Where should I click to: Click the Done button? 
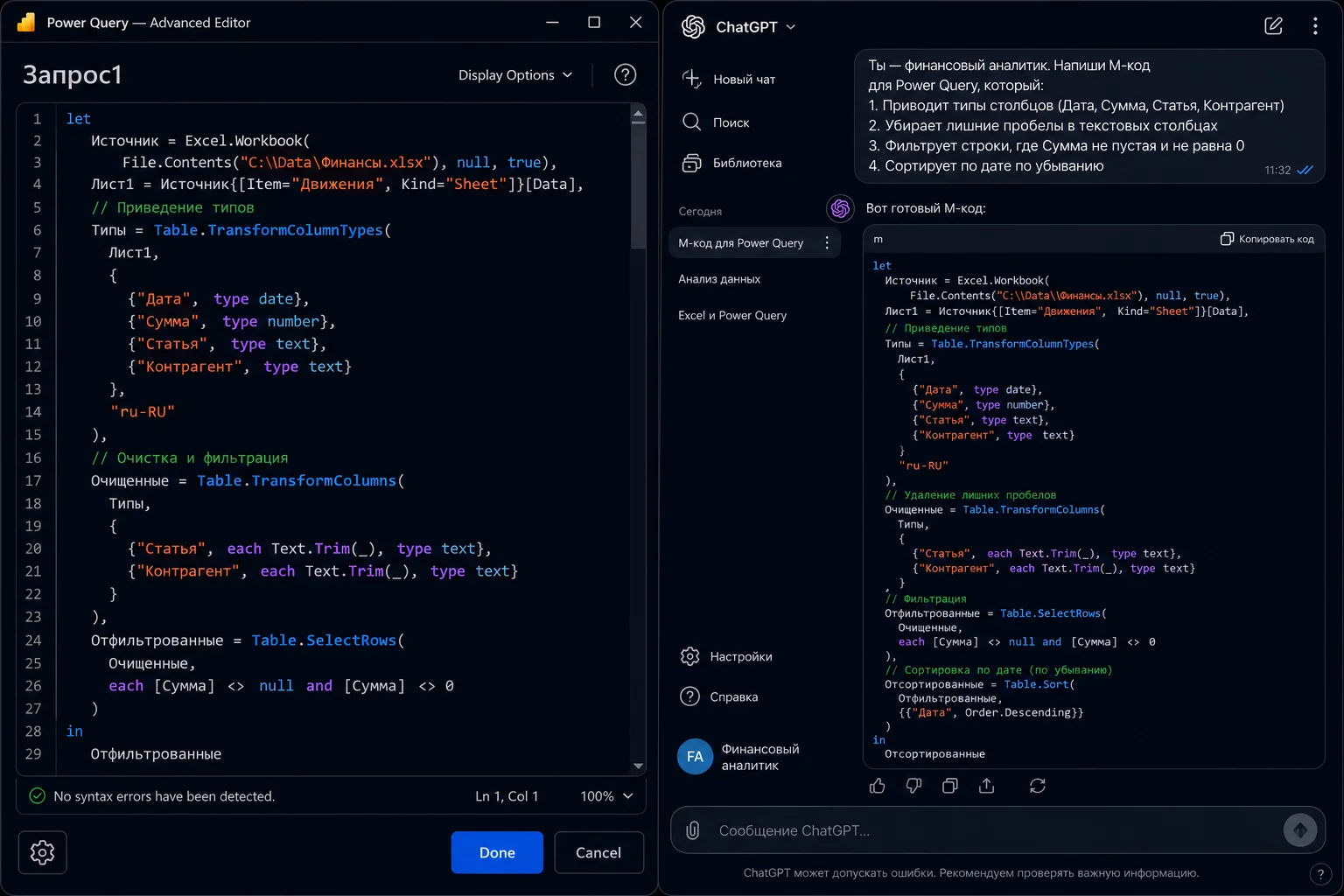pos(497,852)
